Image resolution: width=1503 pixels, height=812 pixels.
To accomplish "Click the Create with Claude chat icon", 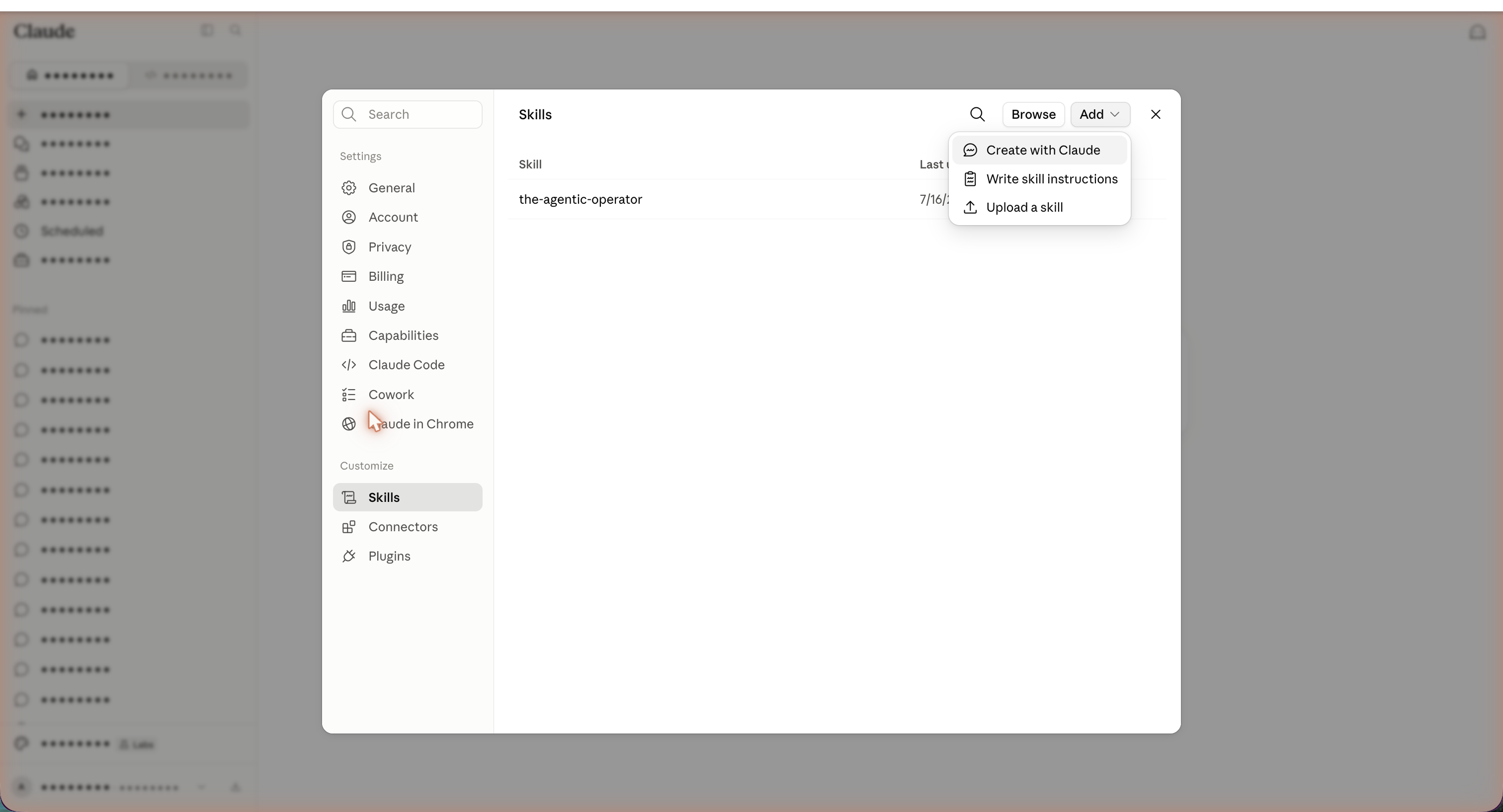I will pos(970,150).
